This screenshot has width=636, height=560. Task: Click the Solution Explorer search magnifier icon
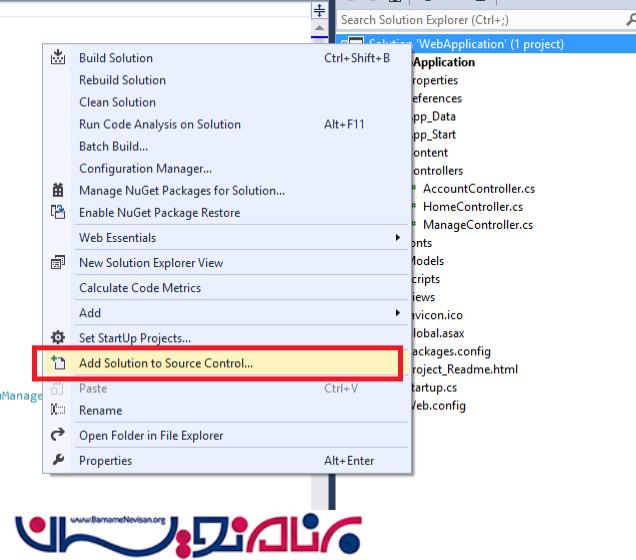pyautogui.click(x=631, y=19)
